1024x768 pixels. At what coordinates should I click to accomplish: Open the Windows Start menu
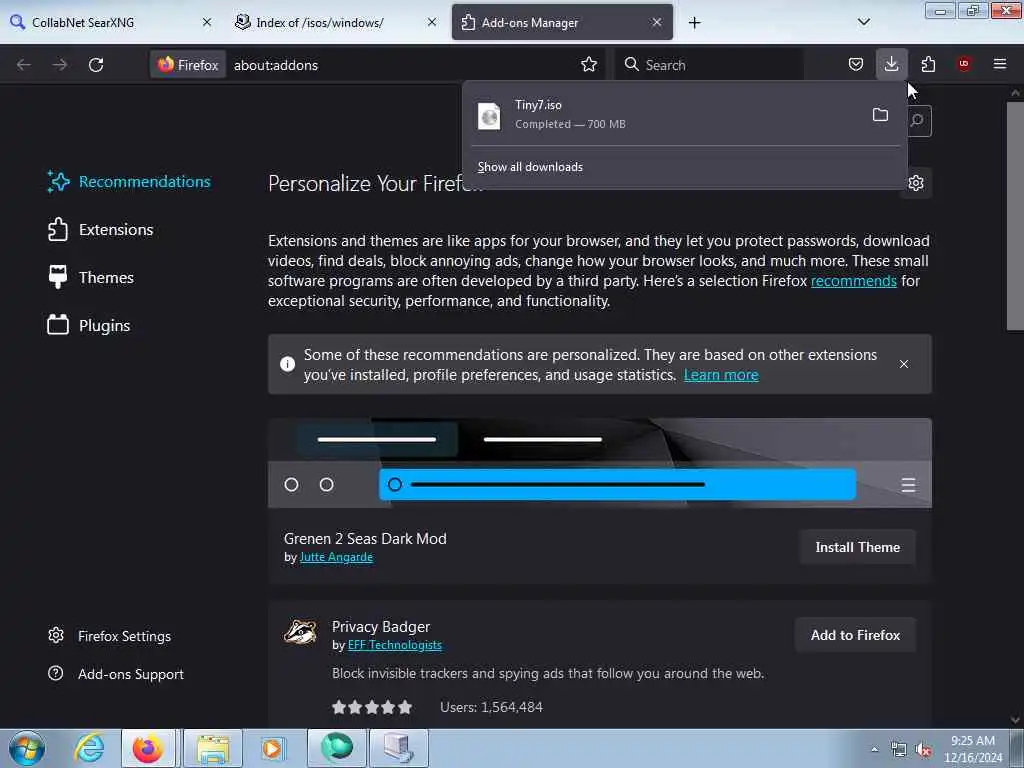(27, 748)
